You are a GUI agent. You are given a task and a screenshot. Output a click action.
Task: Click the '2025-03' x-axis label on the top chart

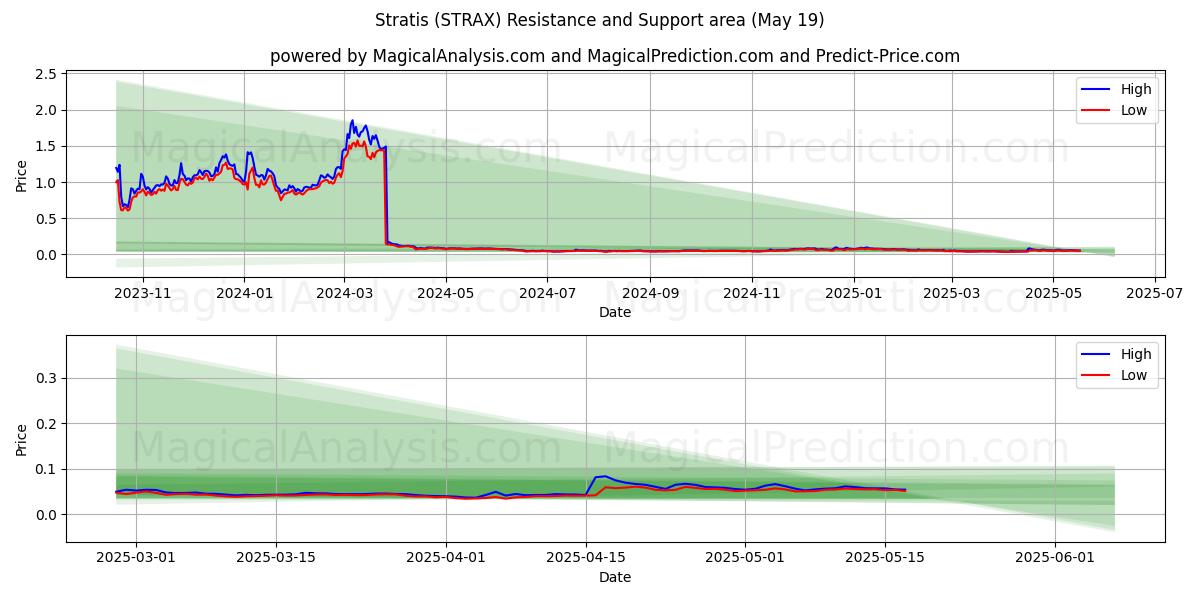pyautogui.click(x=951, y=294)
